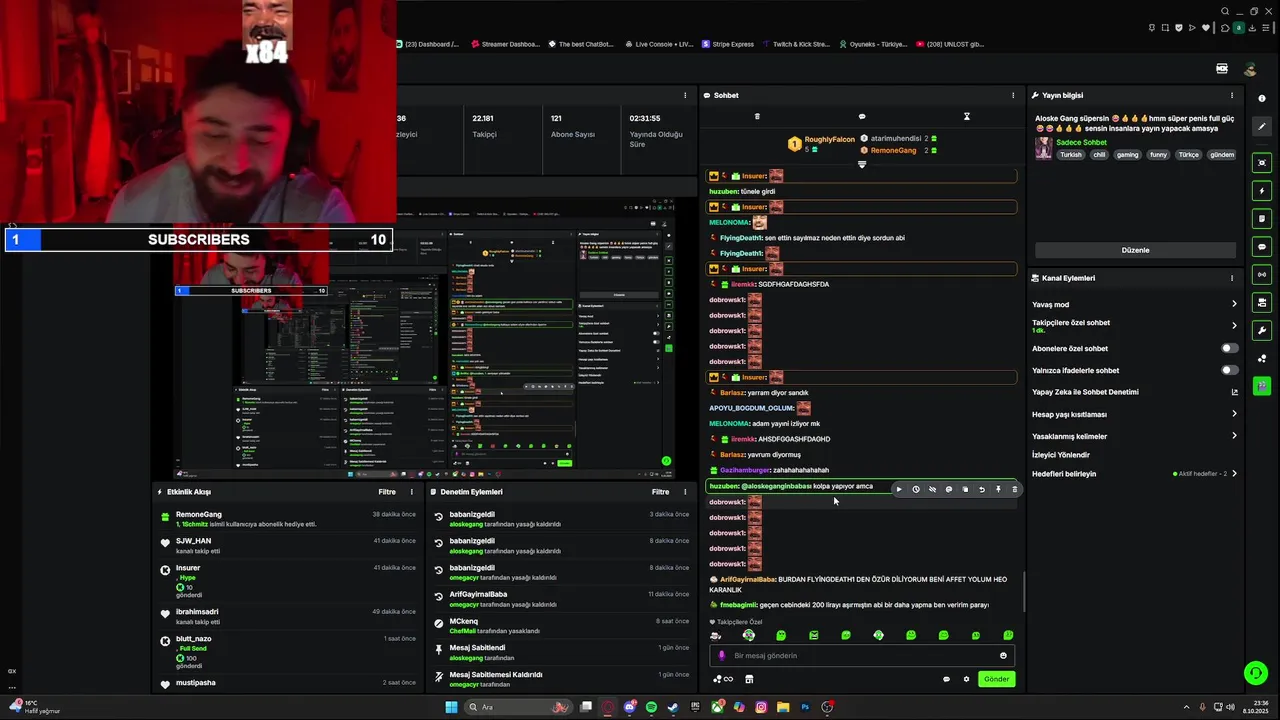
Task: Open Sohbet panel three-dot menu
Action: pyautogui.click(x=1015, y=95)
